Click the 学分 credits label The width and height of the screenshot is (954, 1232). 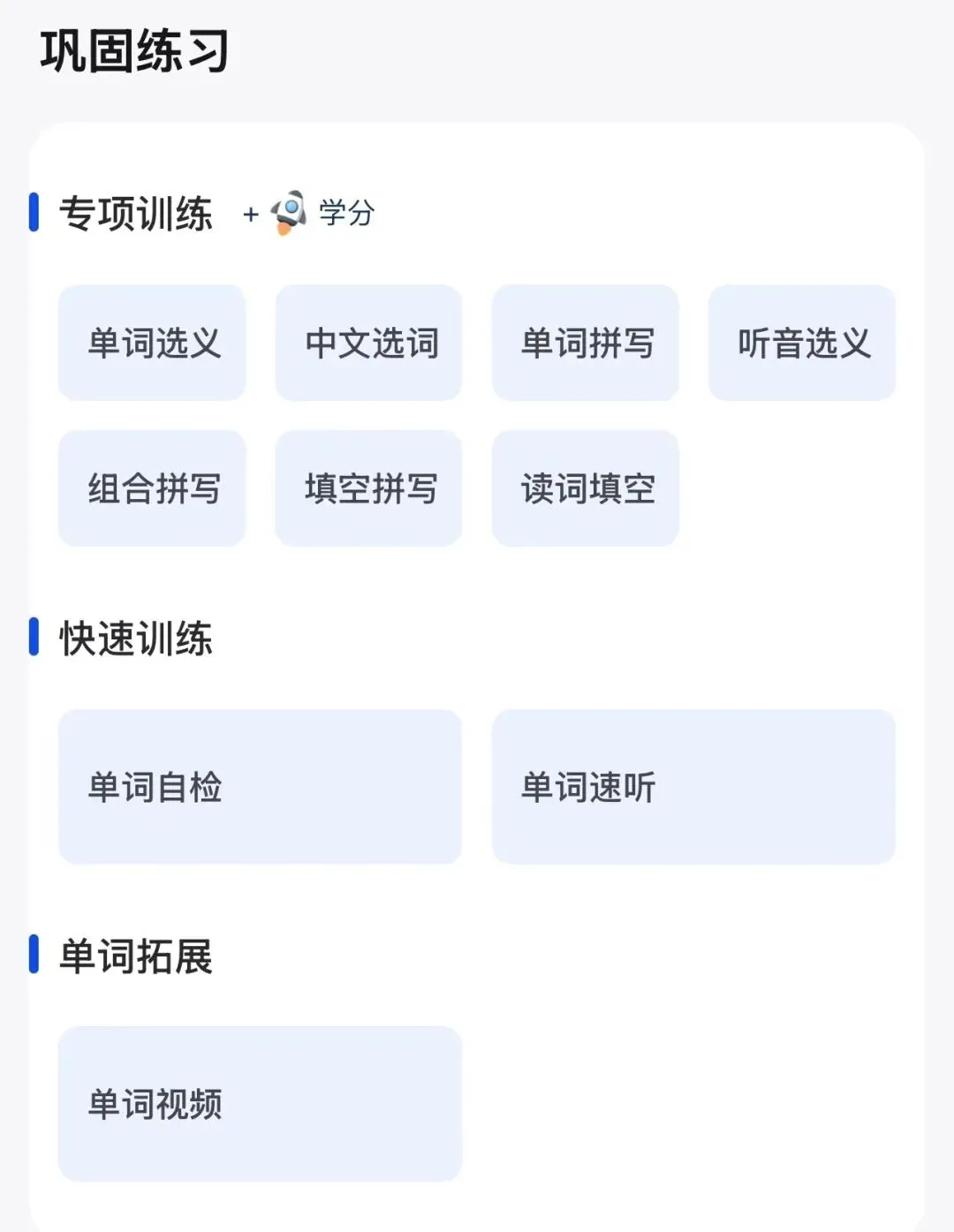(347, 213)
